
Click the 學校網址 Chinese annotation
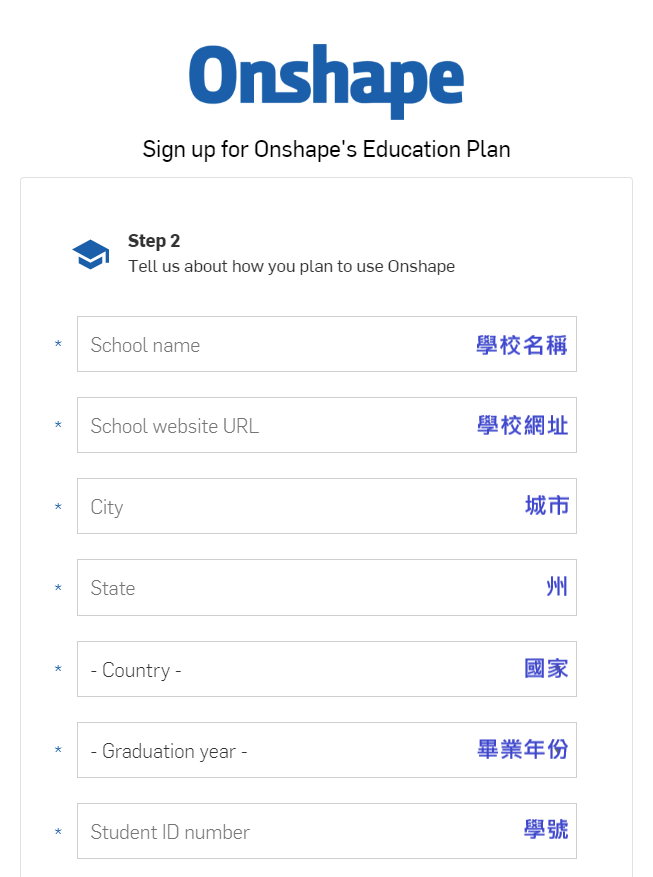523,426
